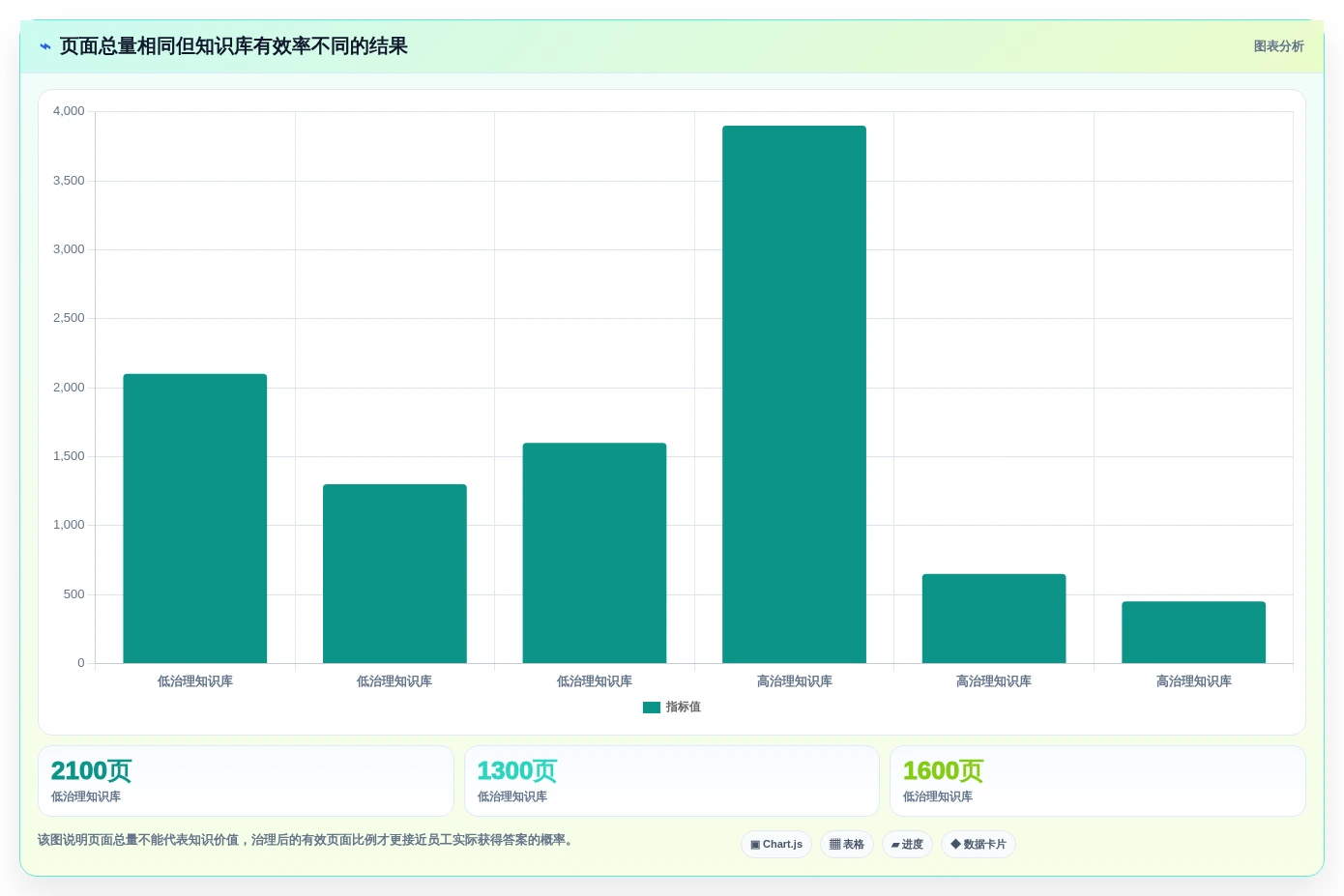This screenshot has height=896, width=1344.
Task: Click the 2,500 y-axis label
Action: (69, 318)
